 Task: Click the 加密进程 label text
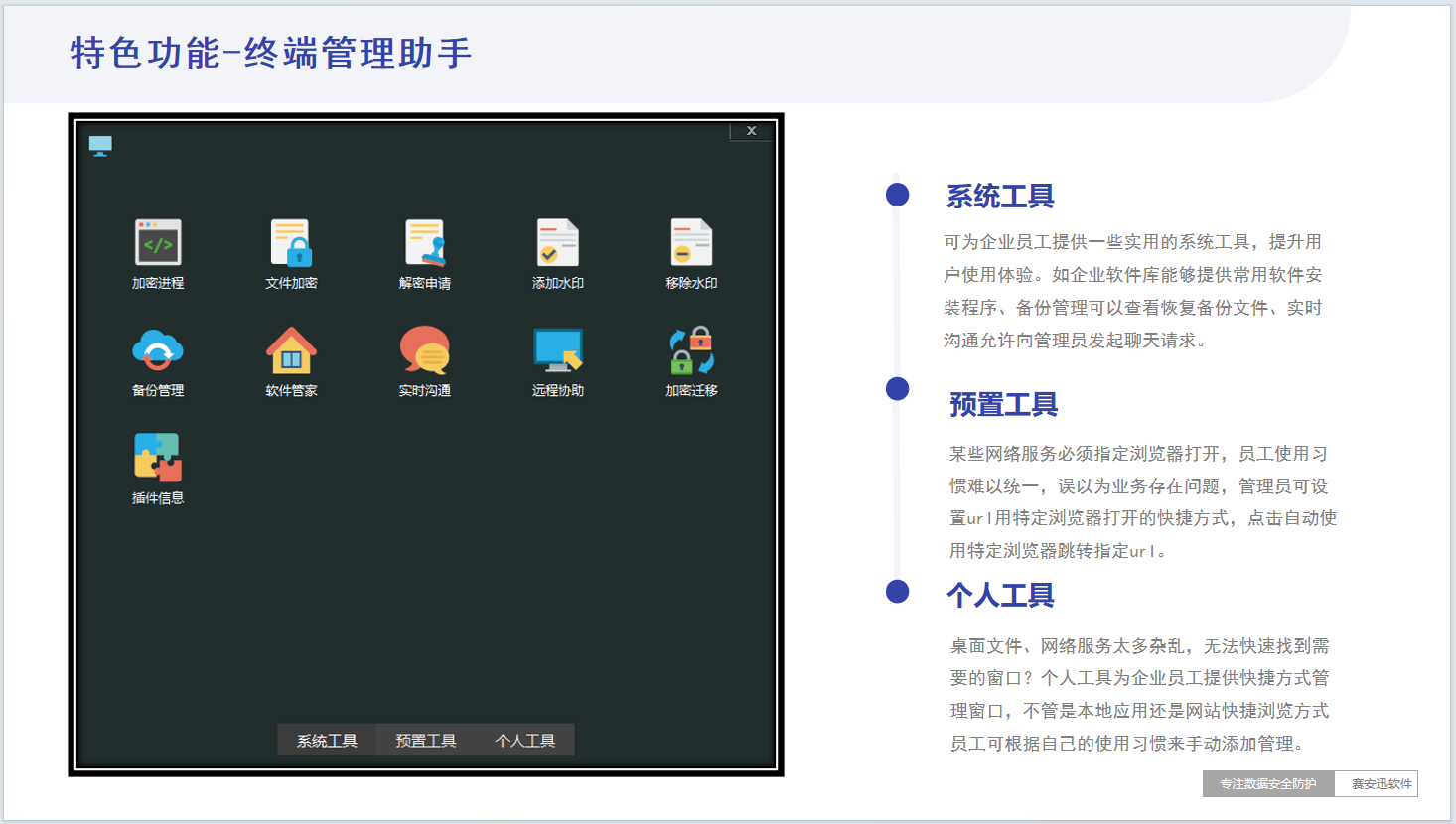coord(158,283)
